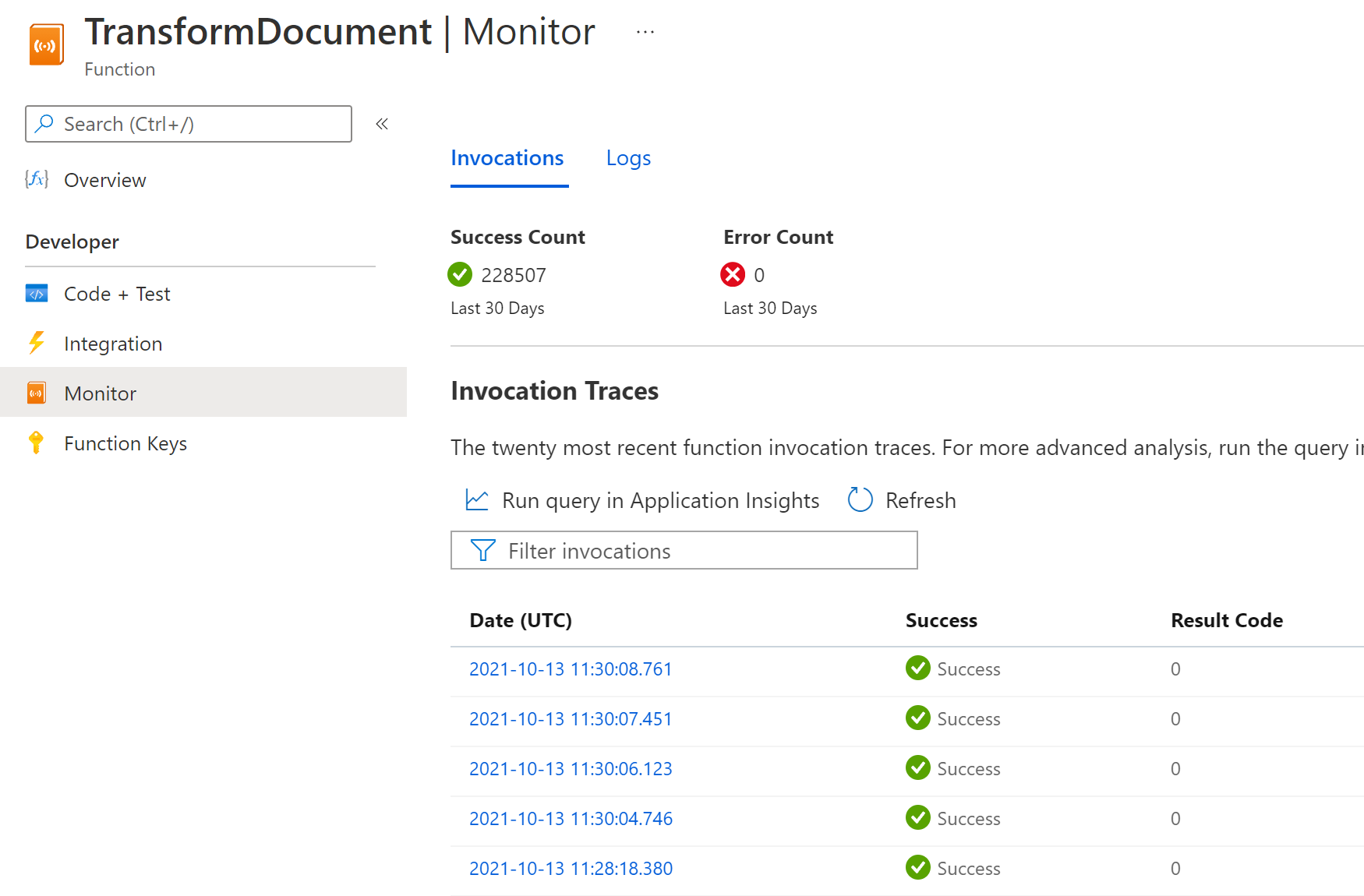
Task: Open the ellipsis menu beside Monitor title
Action: point(645,30)
